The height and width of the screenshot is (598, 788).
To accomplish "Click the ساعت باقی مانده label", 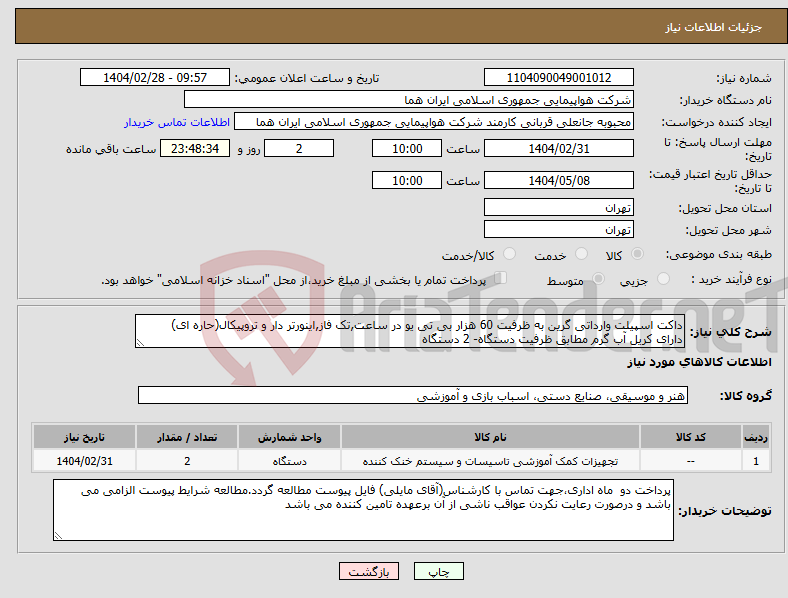I will point(111,149).
